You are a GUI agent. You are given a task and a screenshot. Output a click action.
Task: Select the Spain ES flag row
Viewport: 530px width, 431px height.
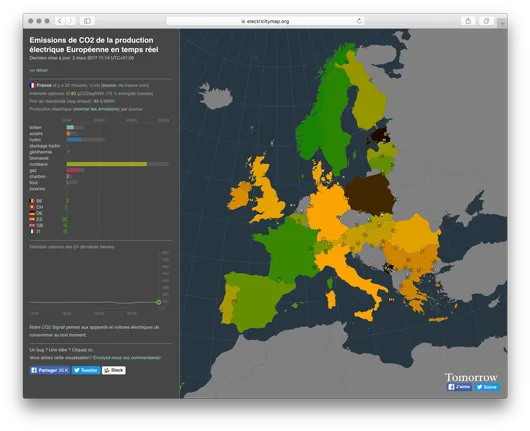[x=36, y=219]
